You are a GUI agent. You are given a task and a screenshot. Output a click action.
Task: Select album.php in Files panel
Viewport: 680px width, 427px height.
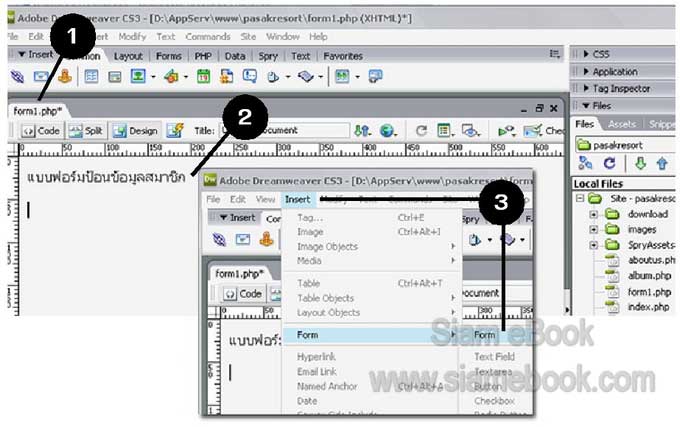pyautogui.click(x=649, y=276)
